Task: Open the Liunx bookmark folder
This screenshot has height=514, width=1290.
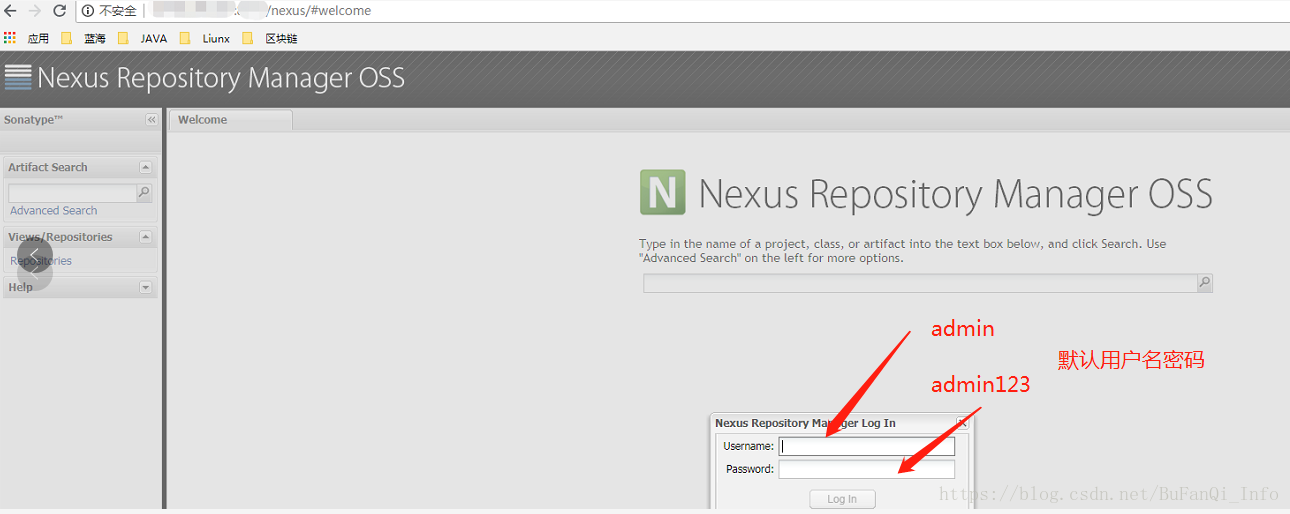Action: pyautogui.click(x=205, y=38)
